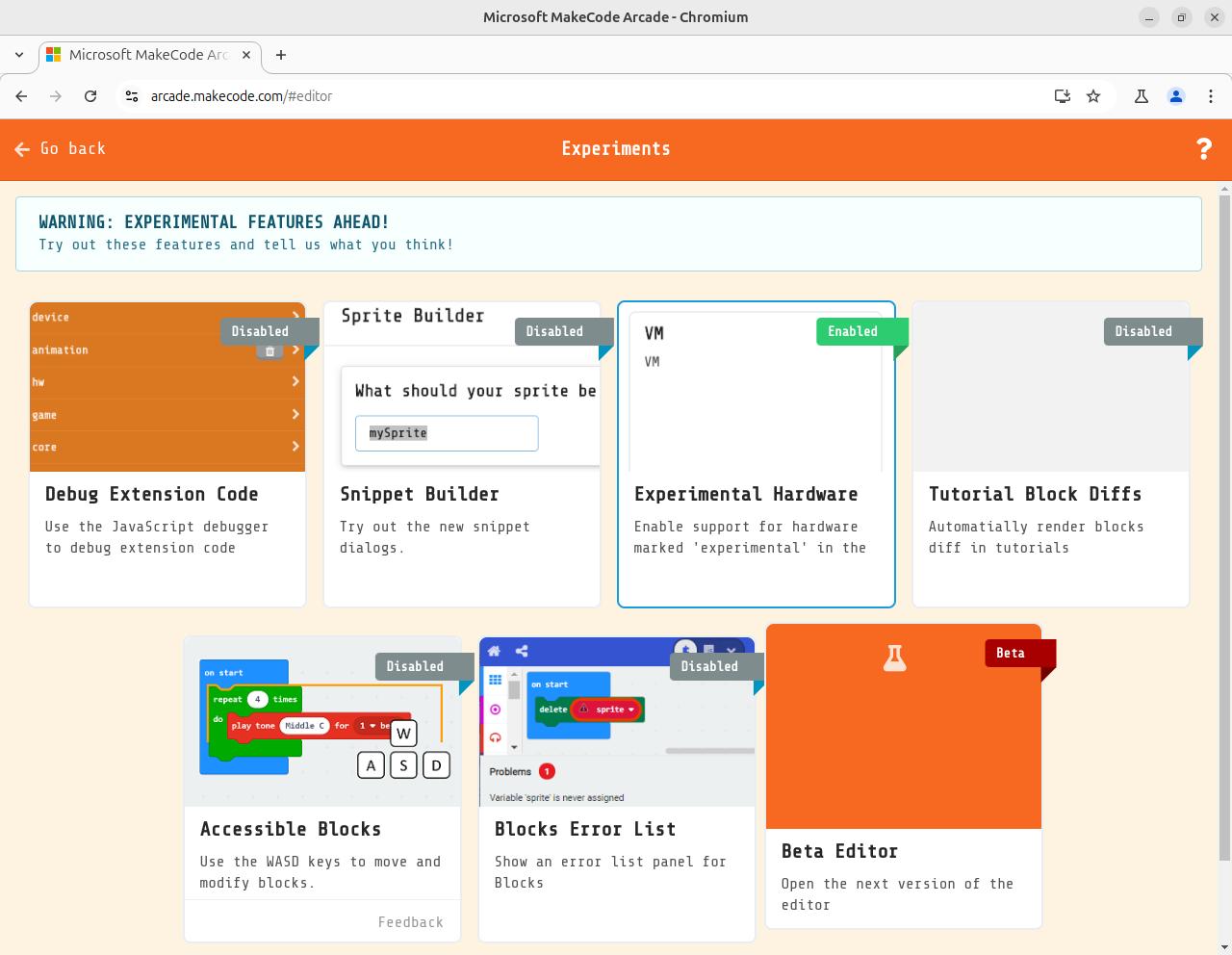1232x955 pixels.
Task: Click the Snippet Builder preview image
Action: pyautogui.click(x=462, y=387)
